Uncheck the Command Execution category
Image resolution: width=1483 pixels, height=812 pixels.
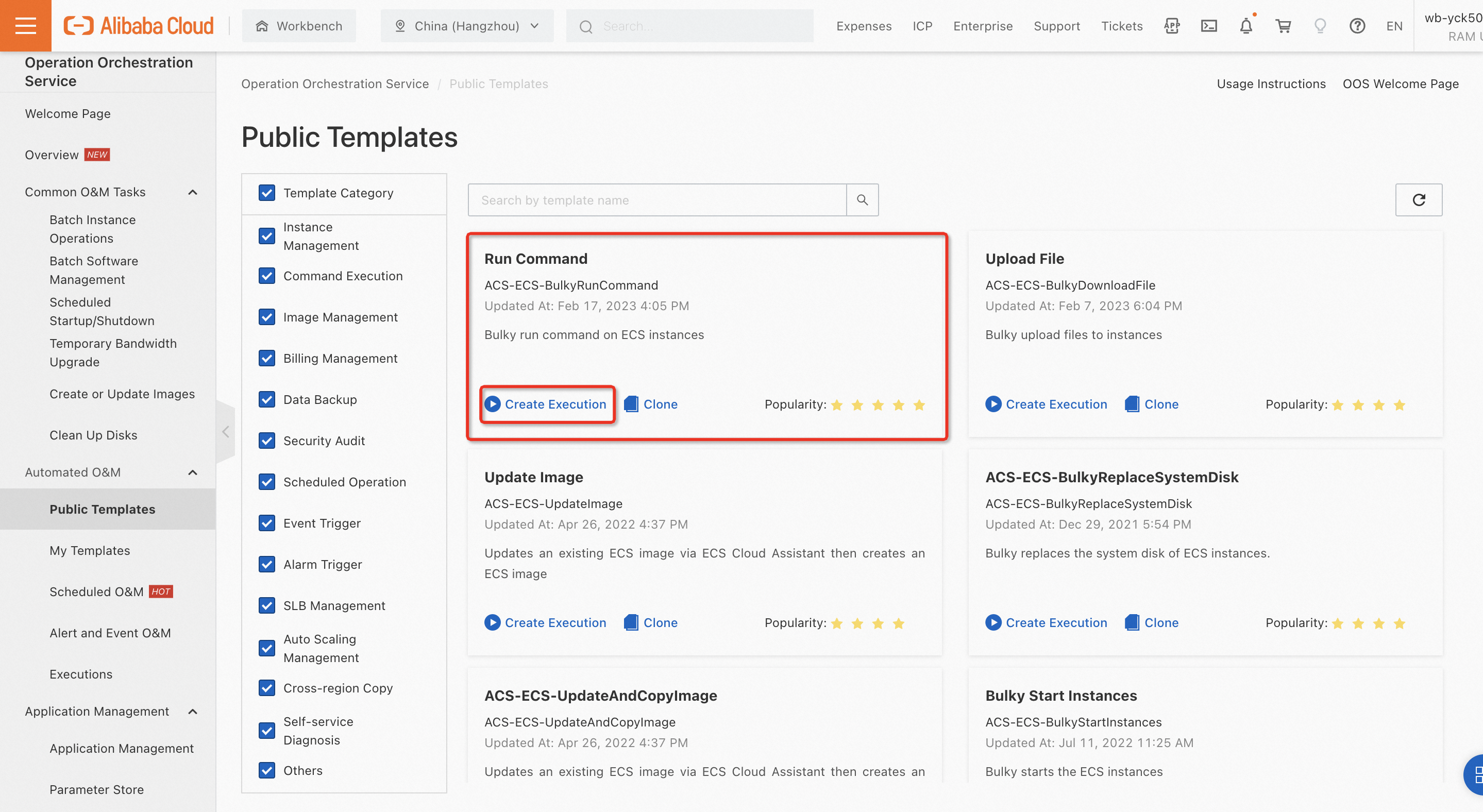266,276
